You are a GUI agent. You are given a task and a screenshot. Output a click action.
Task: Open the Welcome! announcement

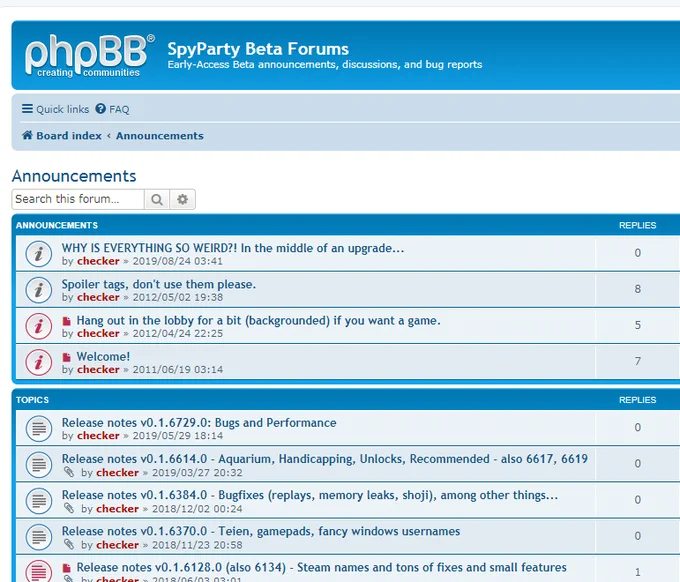point(103,356)
